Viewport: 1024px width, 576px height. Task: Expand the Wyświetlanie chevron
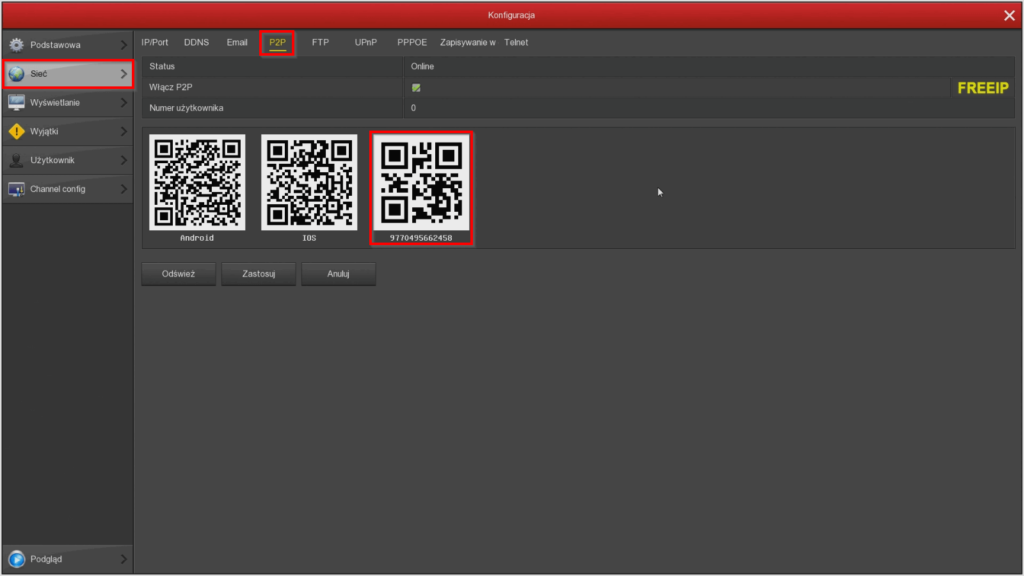pos(124,102)
